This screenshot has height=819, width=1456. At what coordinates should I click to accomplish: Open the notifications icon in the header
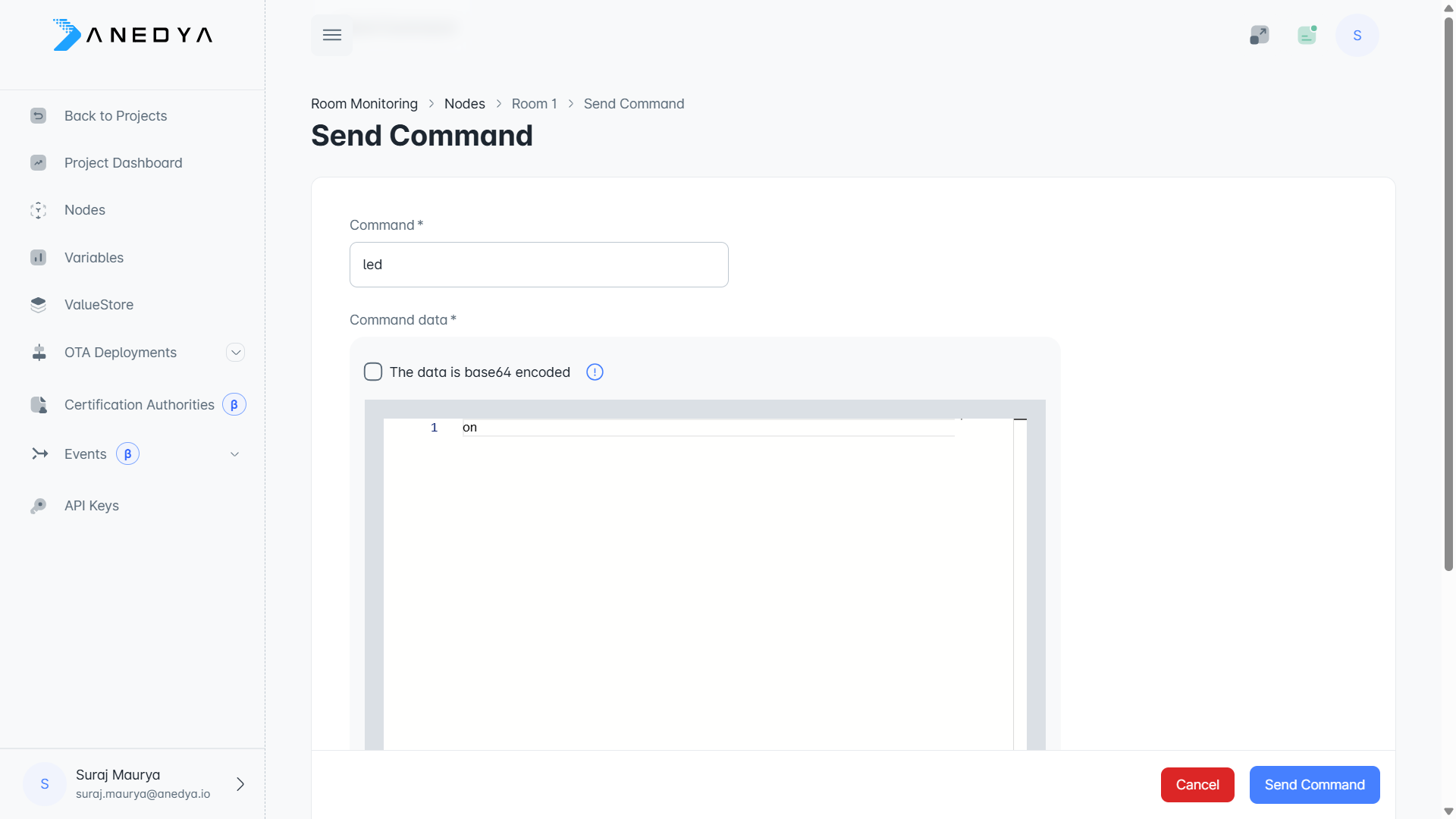point(1307,35)
